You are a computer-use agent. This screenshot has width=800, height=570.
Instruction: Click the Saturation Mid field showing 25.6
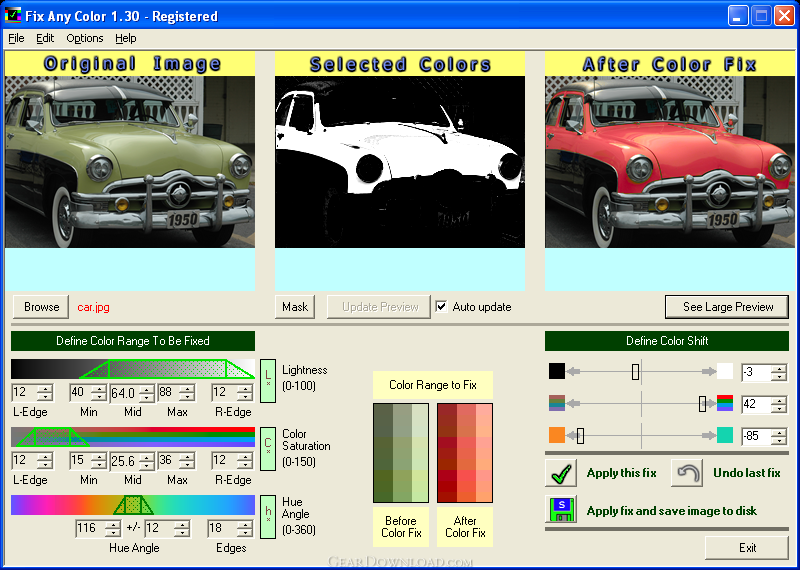pyautogui.click(x=124, y=461)
